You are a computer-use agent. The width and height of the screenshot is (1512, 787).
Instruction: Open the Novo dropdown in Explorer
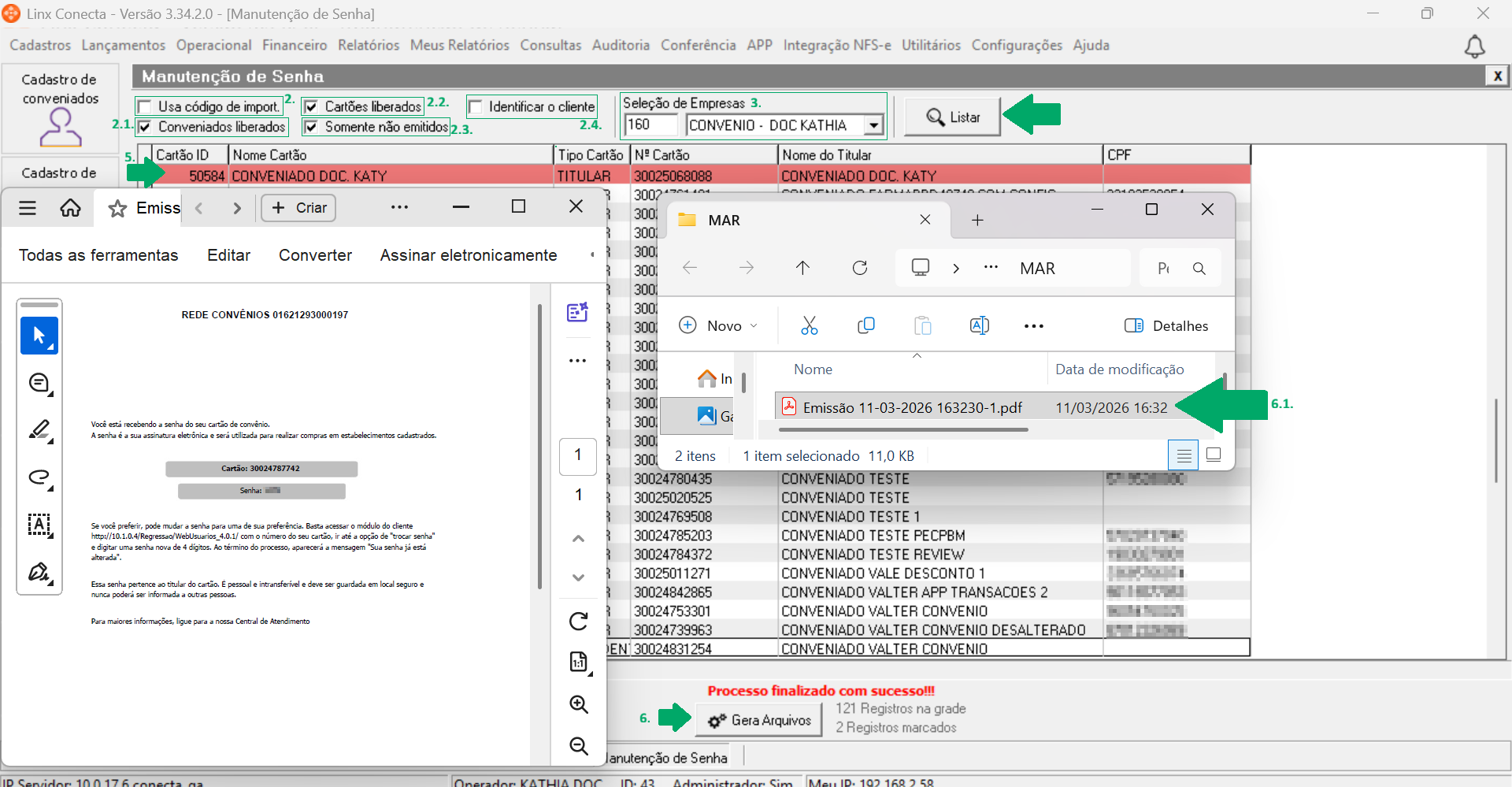[718, 325]
